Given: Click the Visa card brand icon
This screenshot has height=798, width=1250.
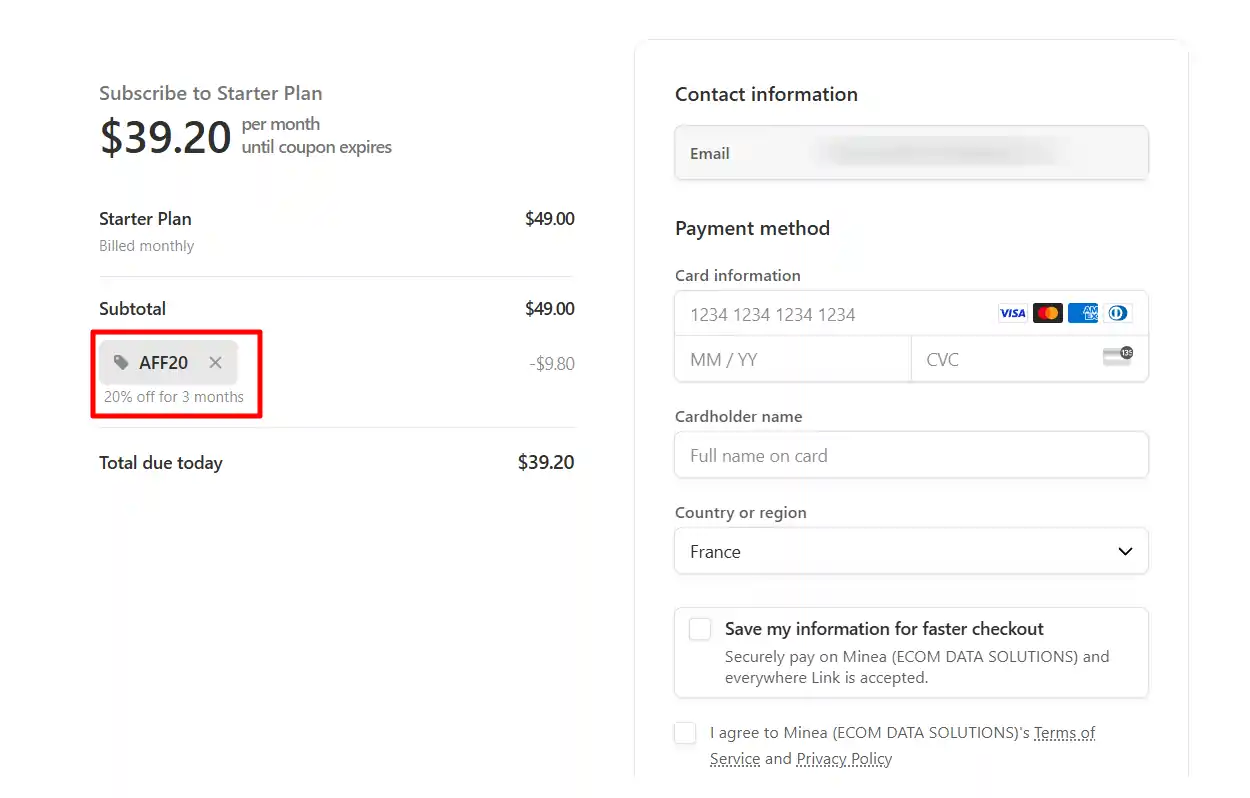Looking at the screenshot, I should tap(1012, 313).
